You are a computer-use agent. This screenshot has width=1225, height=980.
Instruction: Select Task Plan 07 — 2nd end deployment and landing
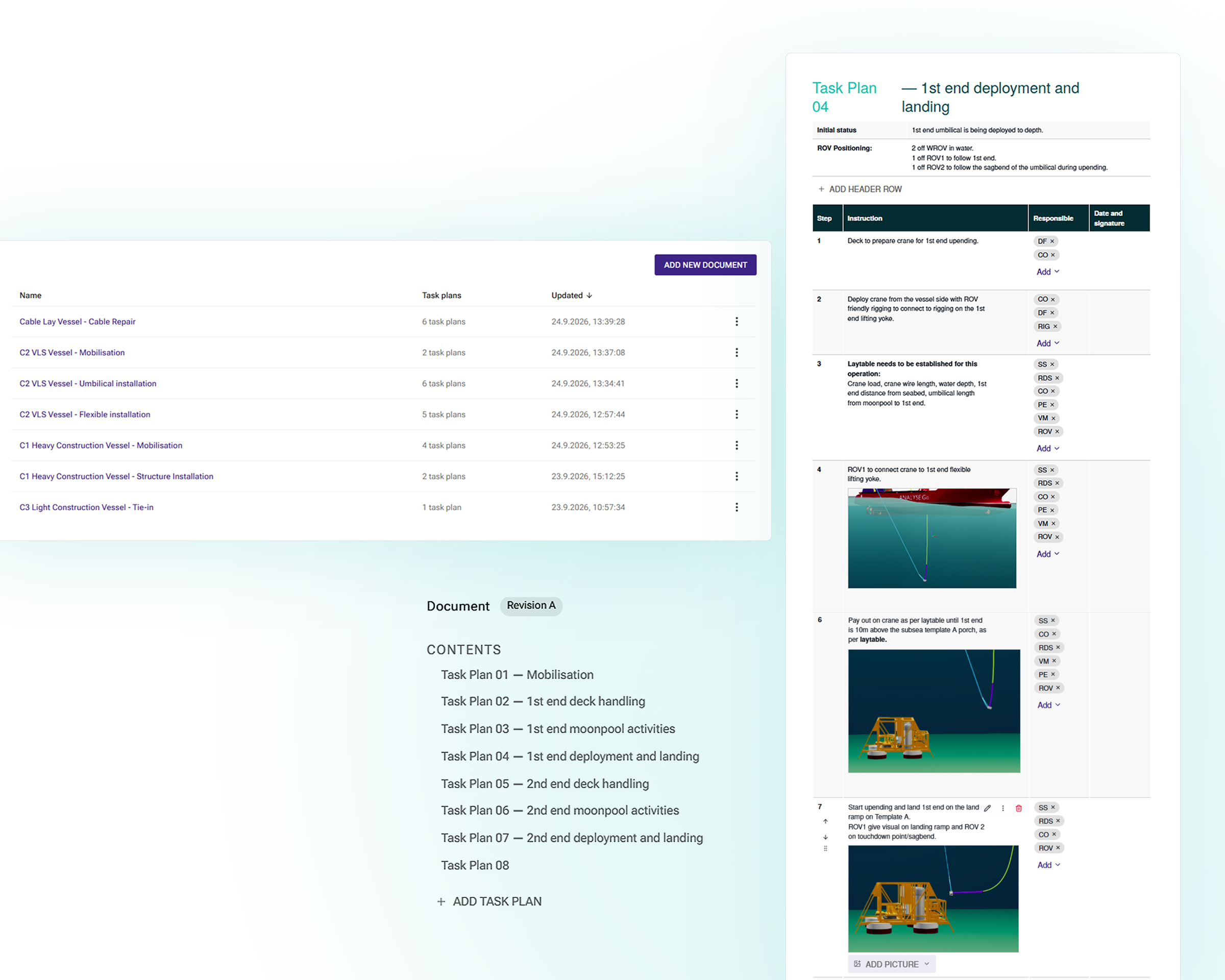point(572,838)
